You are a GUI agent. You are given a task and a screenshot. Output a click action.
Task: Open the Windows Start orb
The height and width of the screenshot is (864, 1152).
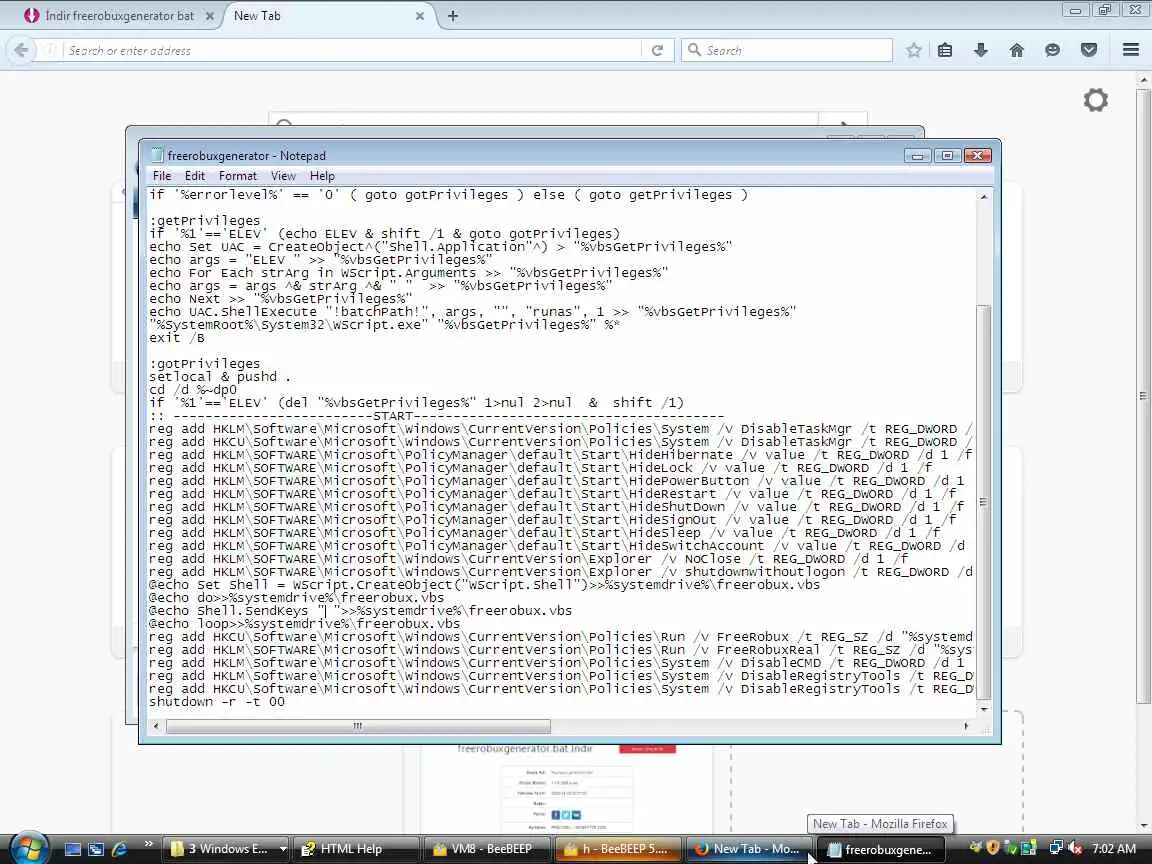click(x=27, y=848)
